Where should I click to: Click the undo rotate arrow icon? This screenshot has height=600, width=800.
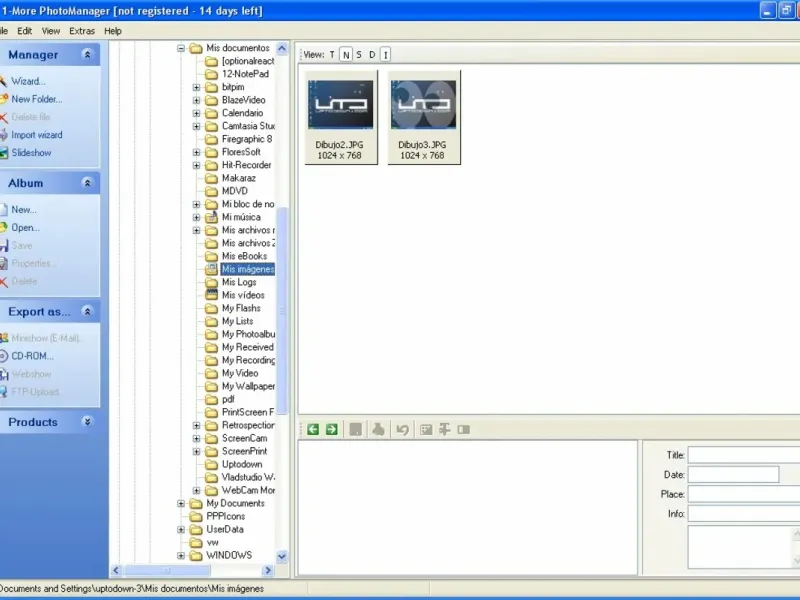[403, 430]
